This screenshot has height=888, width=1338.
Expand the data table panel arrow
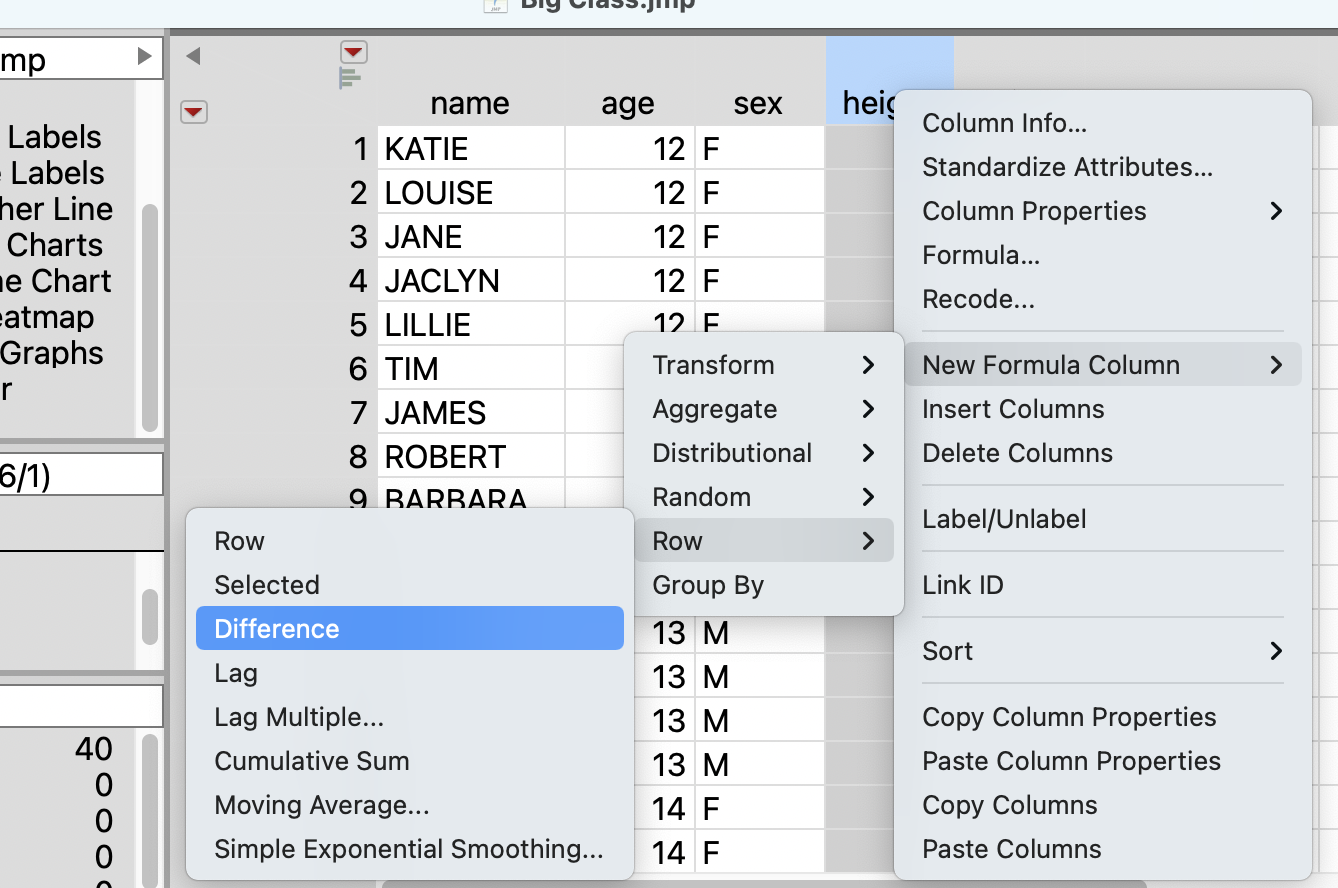pyautogui.click(x=145, y=58)
